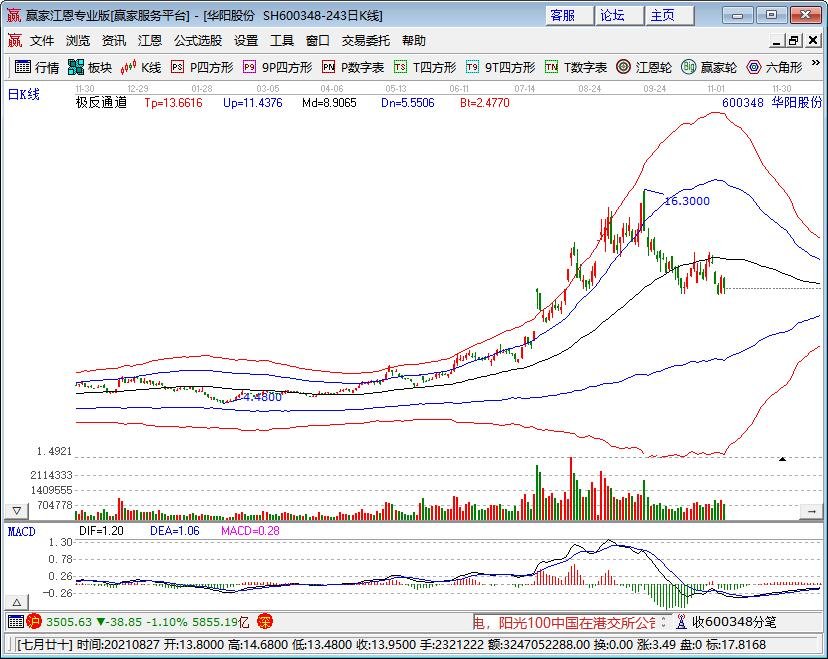Click the scrolling news ticker headline
This screenshot has height=659, width=828.
563,621
